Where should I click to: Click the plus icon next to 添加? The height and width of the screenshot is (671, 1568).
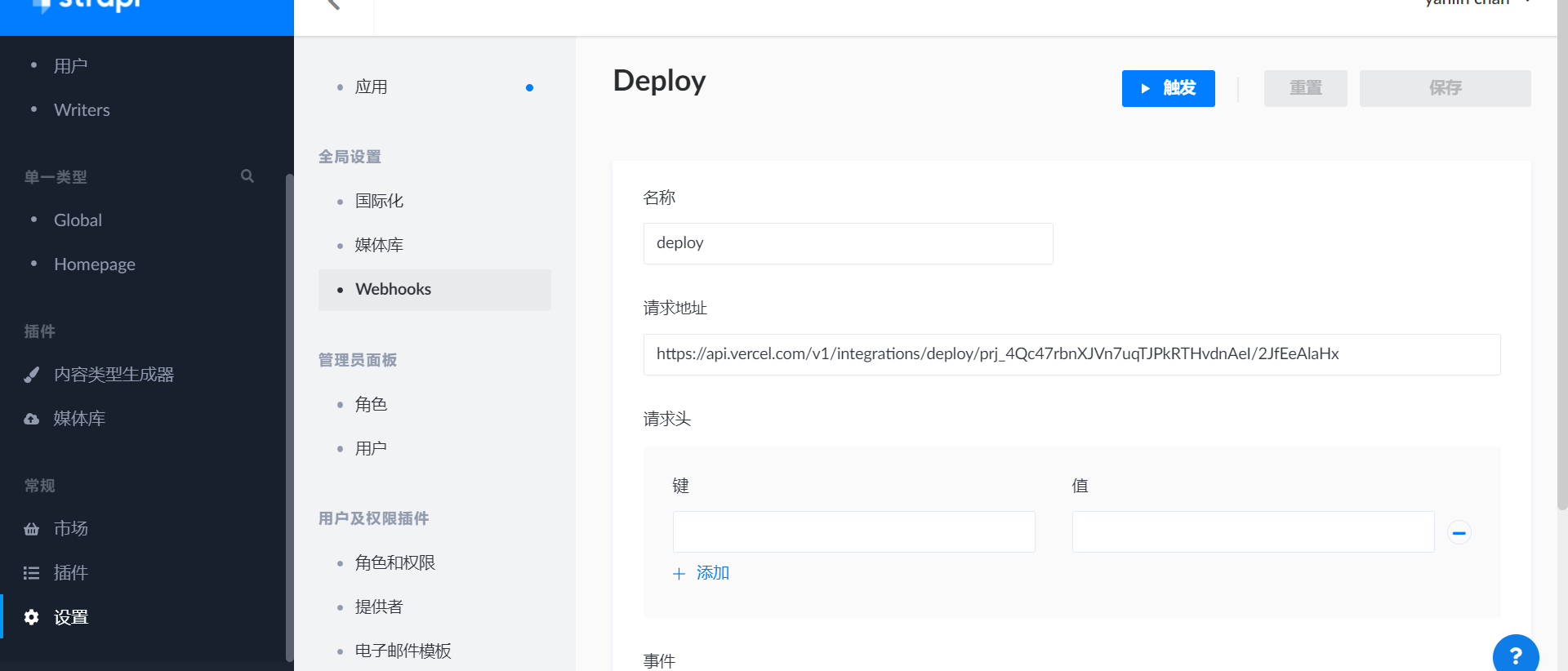point(679,574)
